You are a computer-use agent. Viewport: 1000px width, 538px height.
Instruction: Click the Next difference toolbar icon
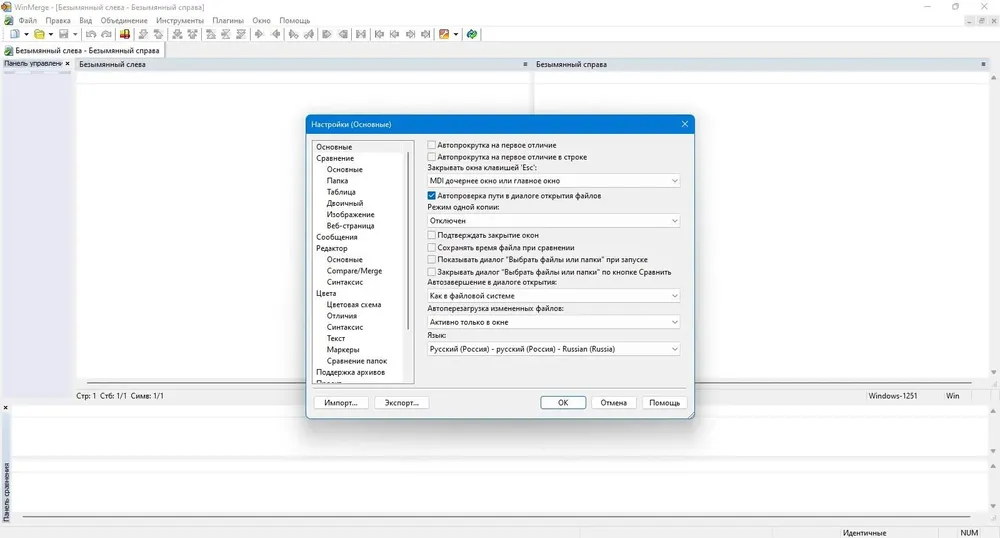point(143,34)
